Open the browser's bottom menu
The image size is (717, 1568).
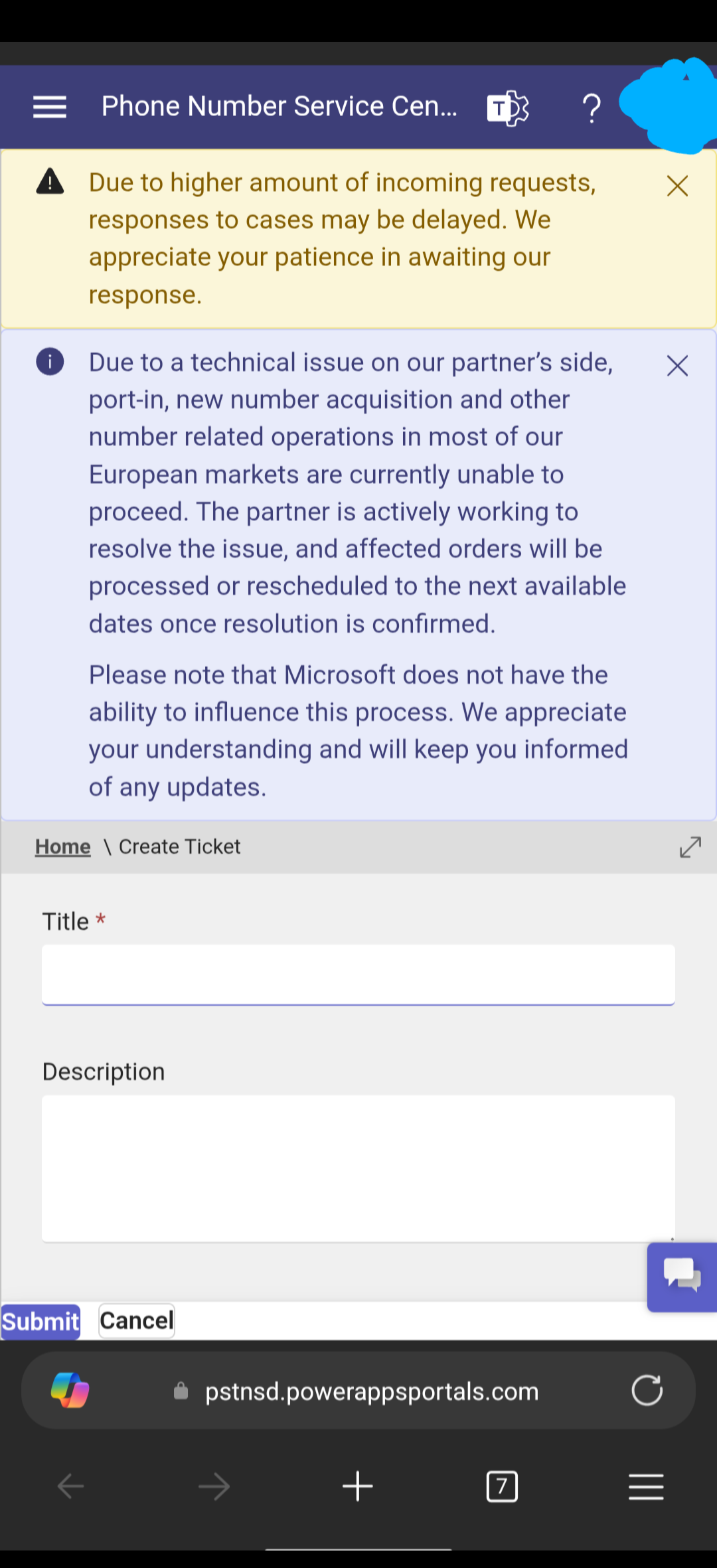pos(646,1486)
